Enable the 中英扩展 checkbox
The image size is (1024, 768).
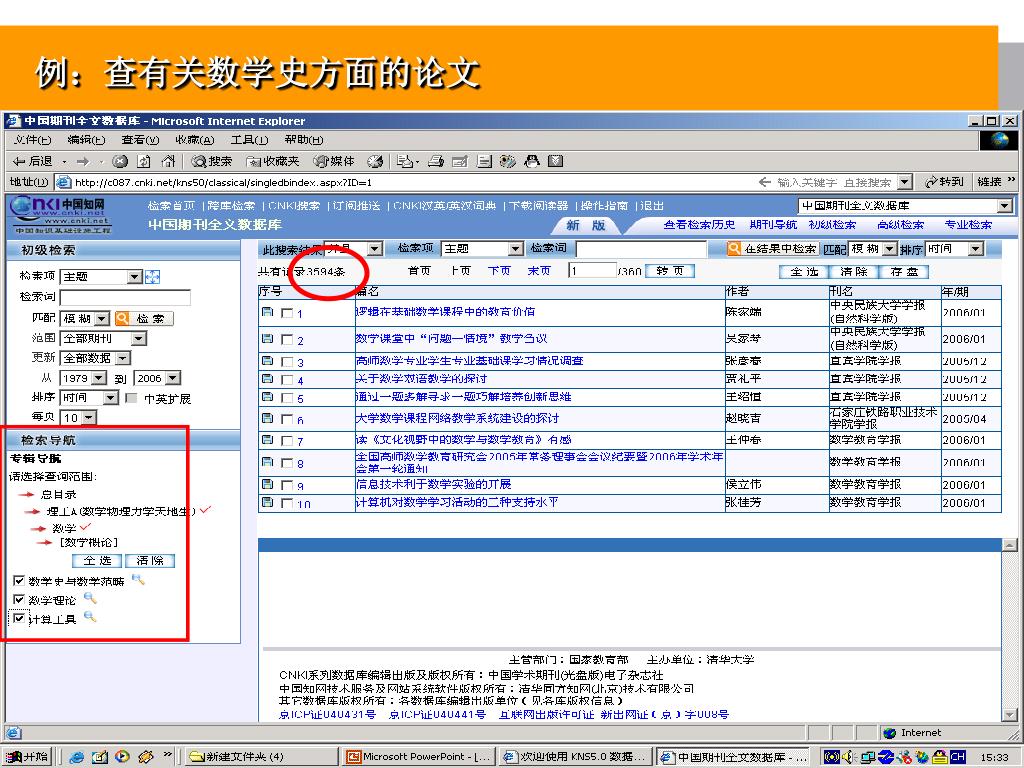[x=131, y=398]
